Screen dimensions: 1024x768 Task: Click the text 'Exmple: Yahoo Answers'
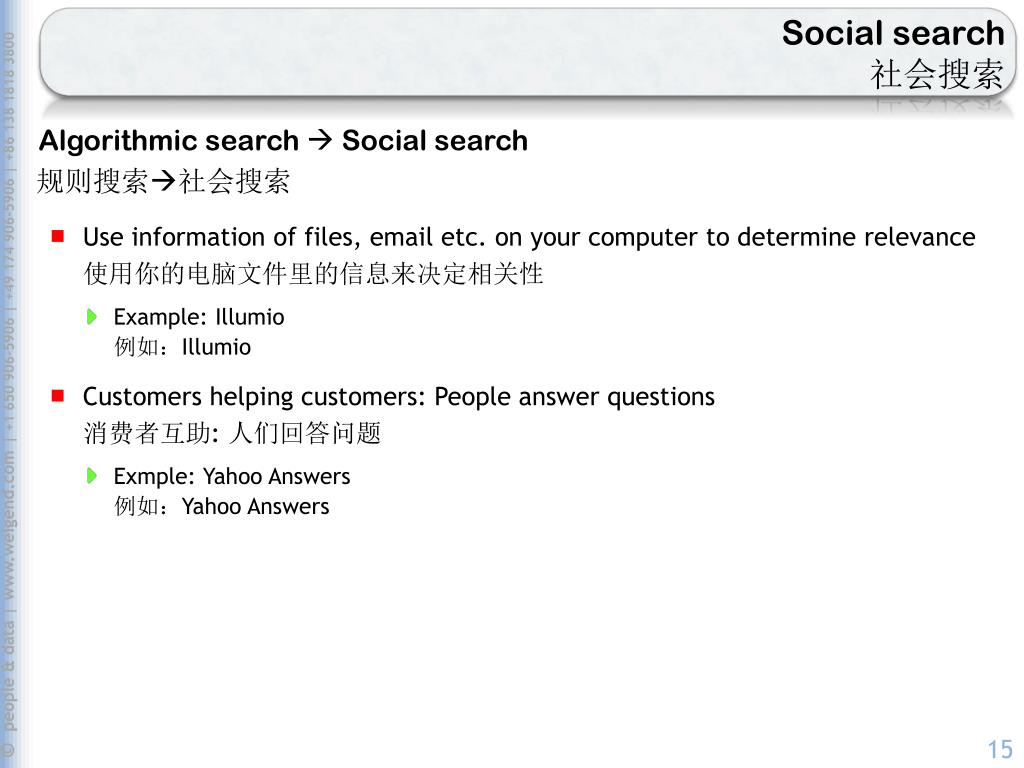[232, 477]
